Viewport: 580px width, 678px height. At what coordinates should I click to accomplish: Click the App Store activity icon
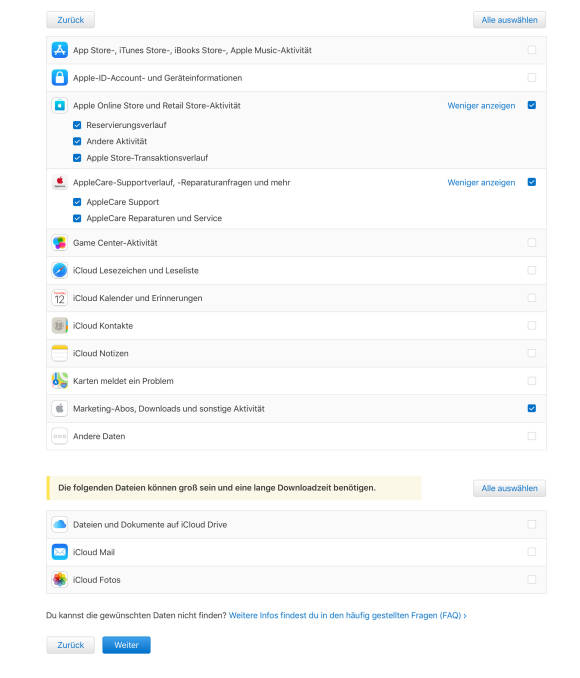tap(60, 50)
